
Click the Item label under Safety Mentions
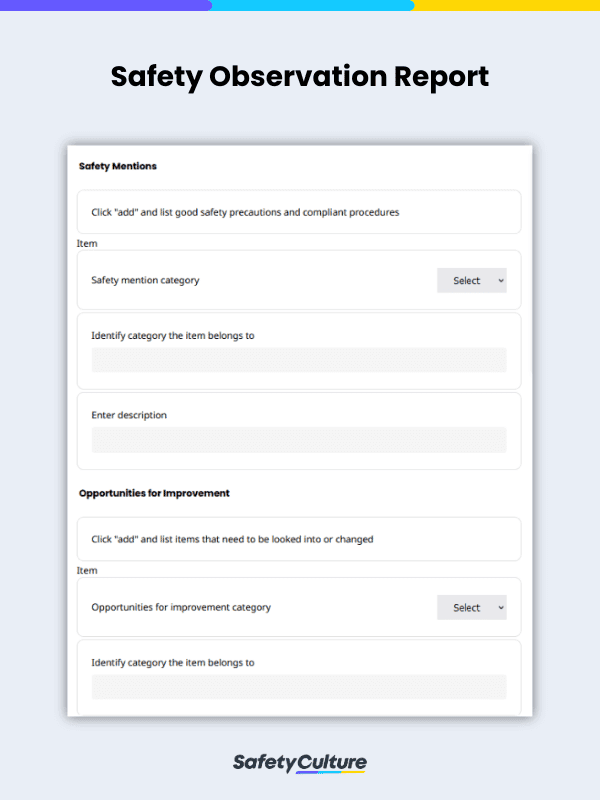tap(87, 243)
